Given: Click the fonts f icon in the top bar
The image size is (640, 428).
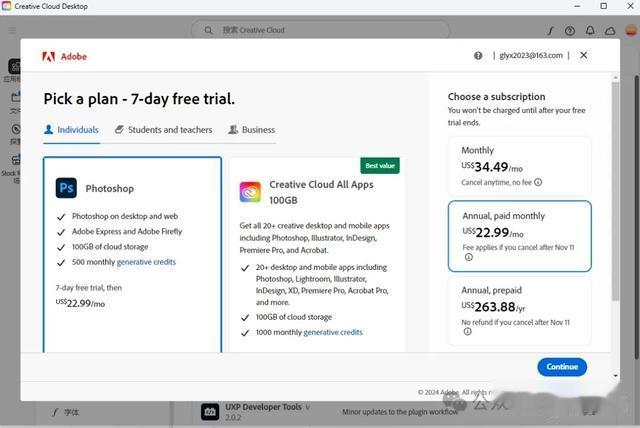Looking at the screenshot, I should pyautogui.click(x=550, y=31).
